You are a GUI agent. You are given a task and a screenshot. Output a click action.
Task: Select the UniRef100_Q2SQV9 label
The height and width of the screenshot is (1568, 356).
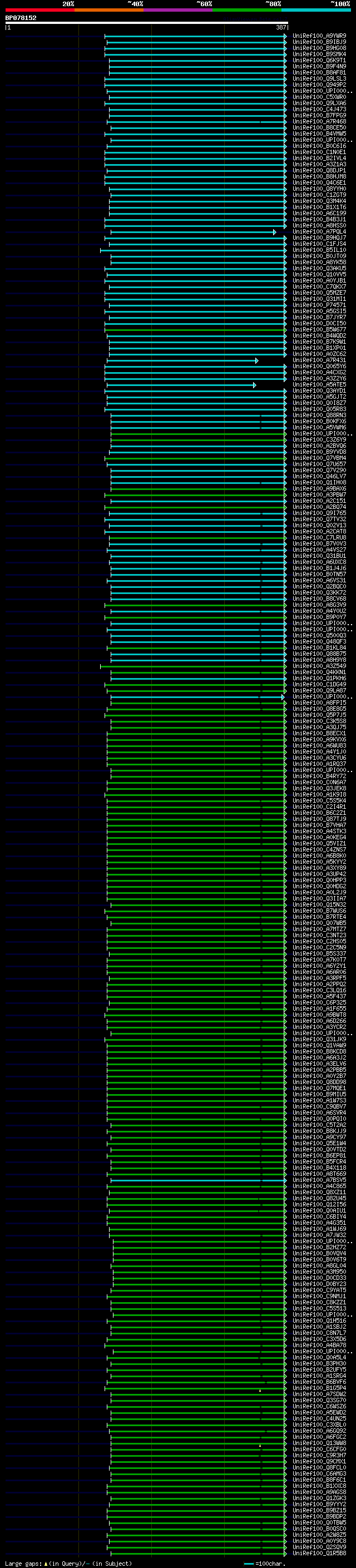[319, 1547]
